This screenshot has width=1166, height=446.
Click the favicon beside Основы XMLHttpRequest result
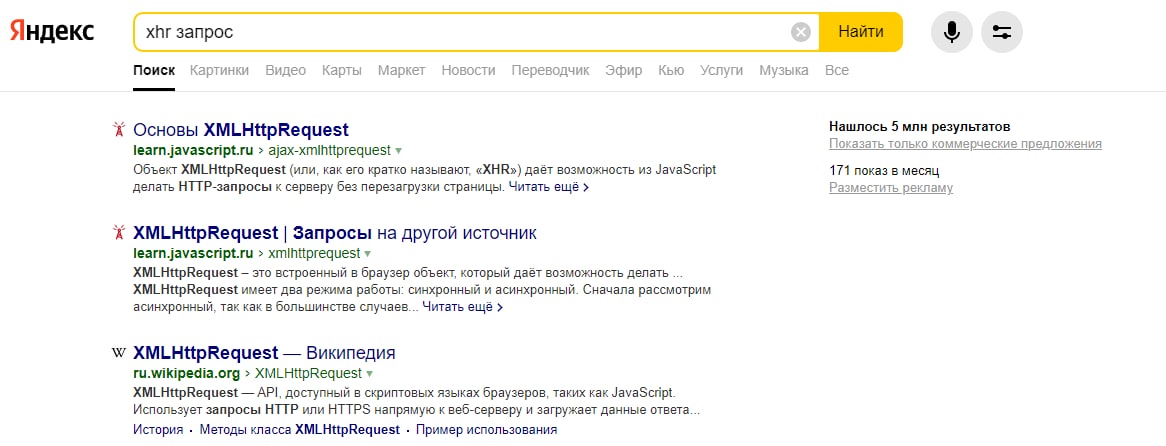click(118, 130)
